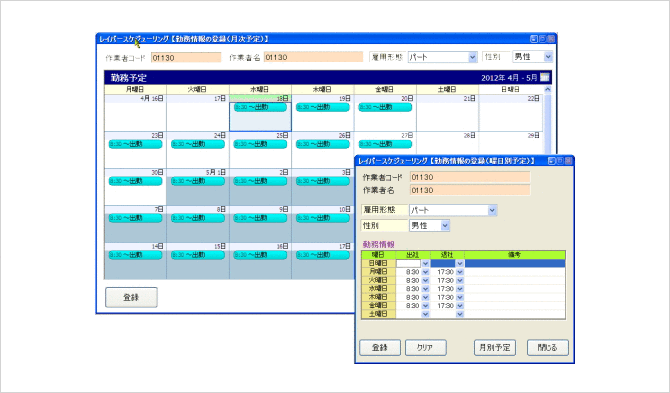The image size is (670, 393).
Task: Open 性別 dropdown in weekday schedule dialog
Action: [445, 226]
